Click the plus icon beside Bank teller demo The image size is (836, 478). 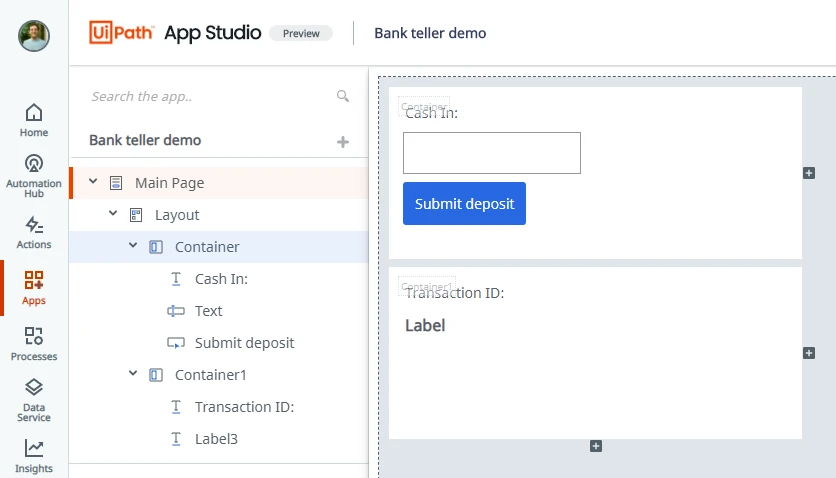click(x=343, y=142)
